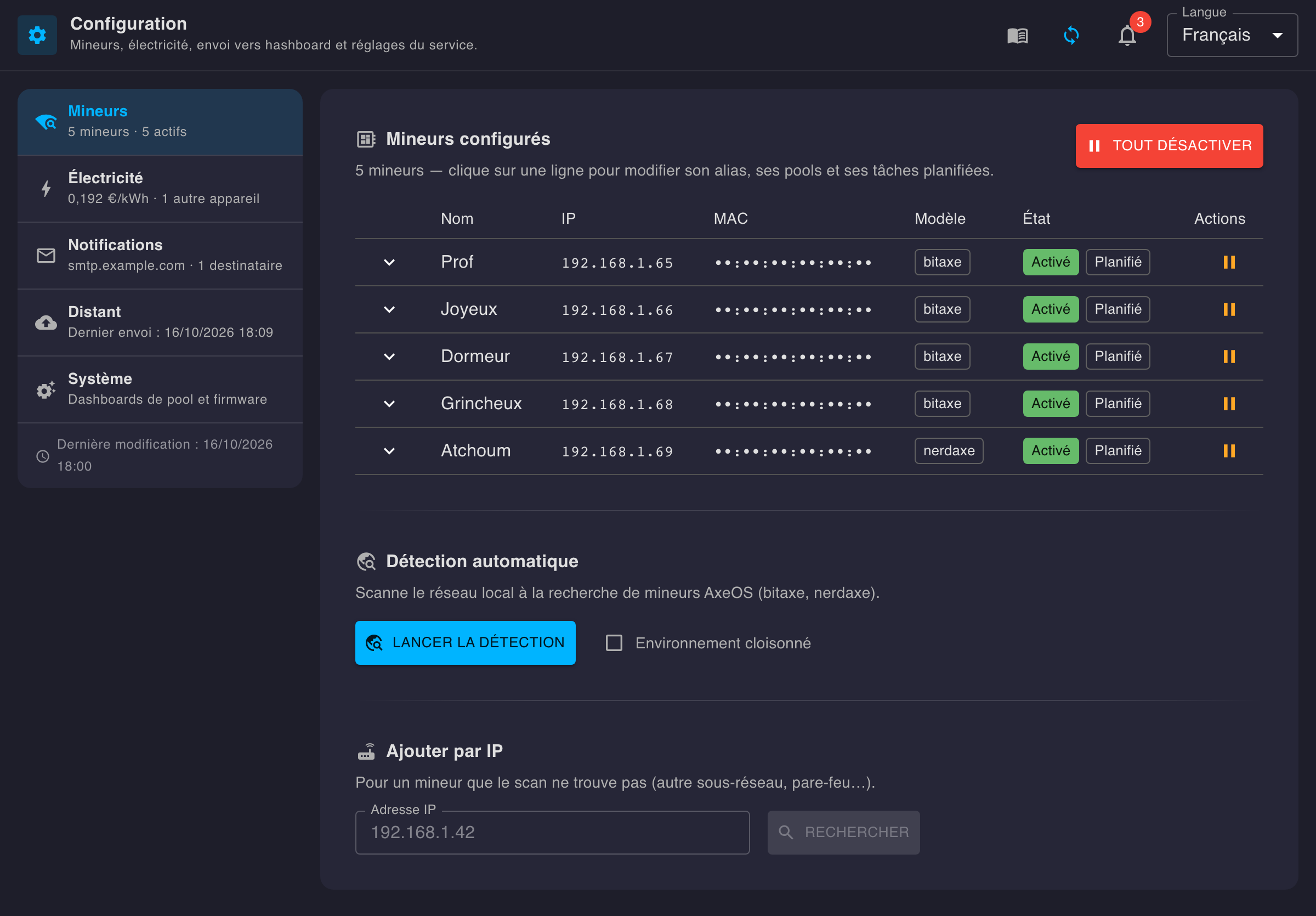Expand the Dormeur miner row

[389, 357]
